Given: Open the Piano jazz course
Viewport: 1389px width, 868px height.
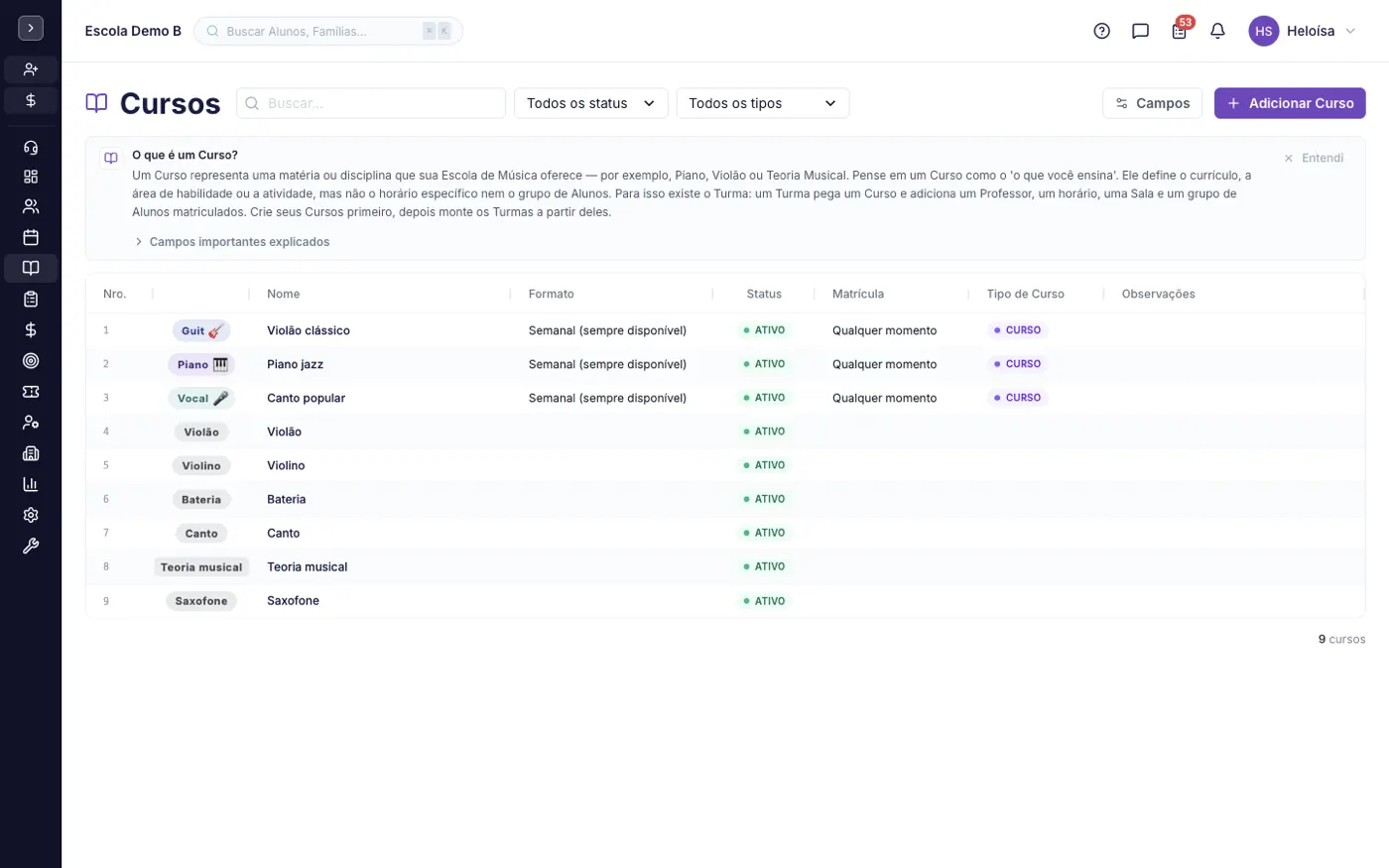Looking at the screenshot, I should [x=296, y=364].
